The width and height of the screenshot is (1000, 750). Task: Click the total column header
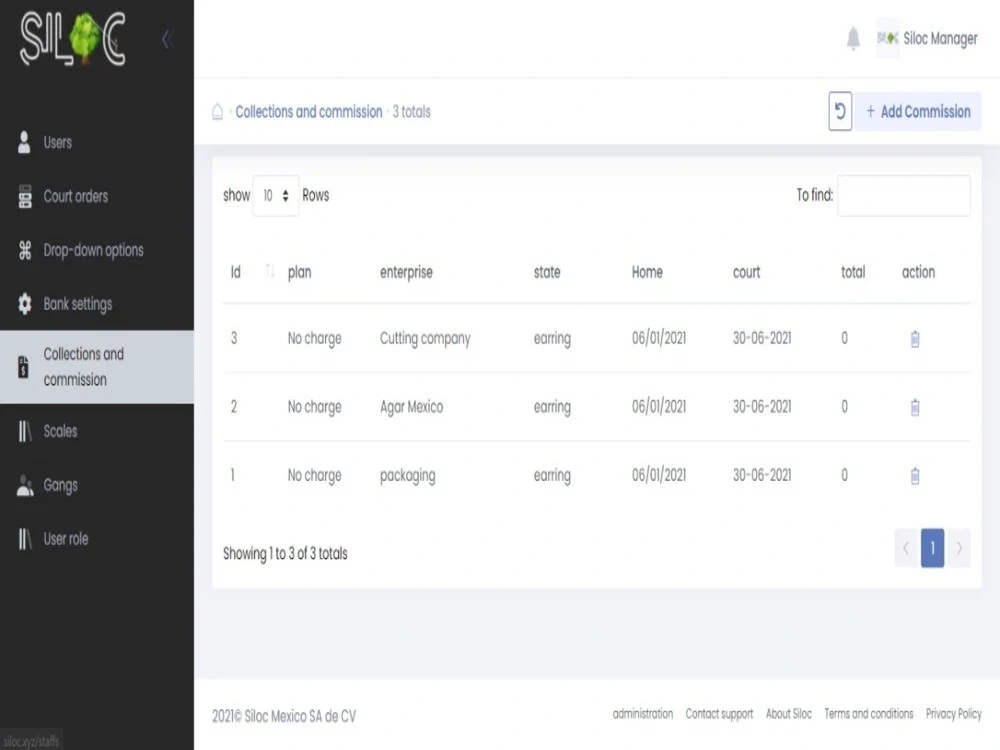[853, 272]
